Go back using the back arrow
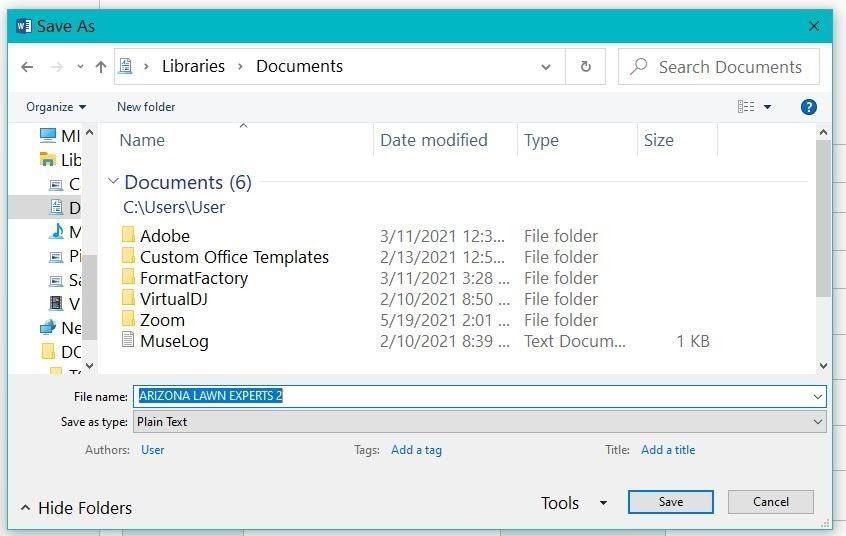846x536 pixels. coord(27,67)
